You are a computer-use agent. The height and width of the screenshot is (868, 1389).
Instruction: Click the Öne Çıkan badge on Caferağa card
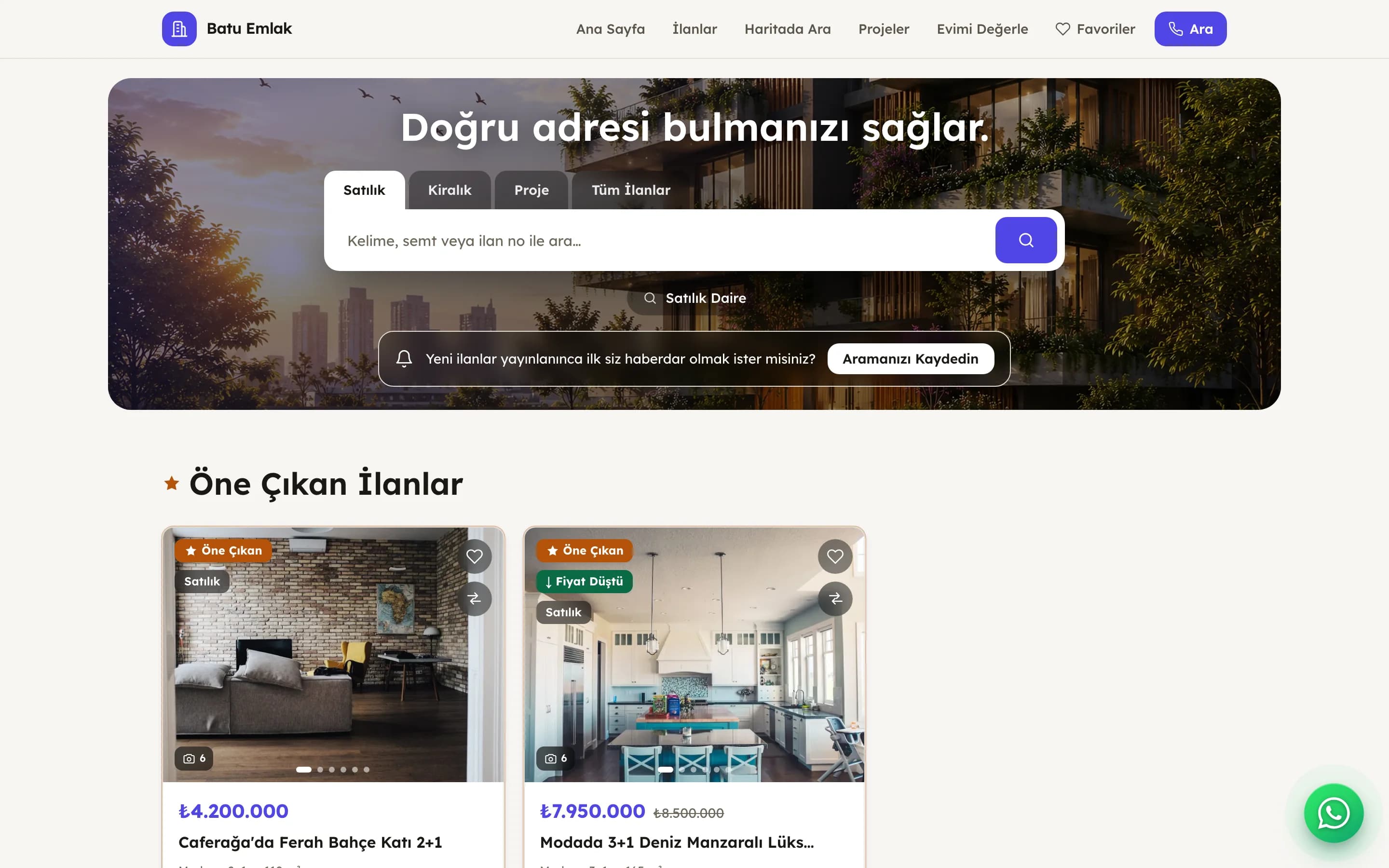(223, 551)
